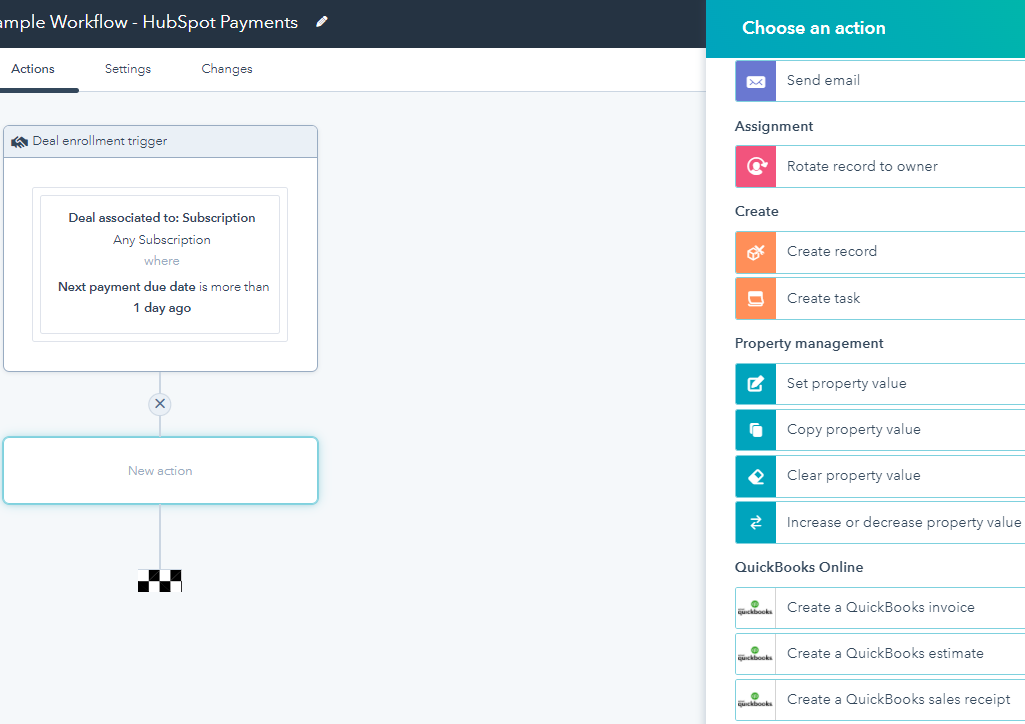Select Create a QuickBooks estimate action
Image resolution: width=1025 pixels, height=724 pixels.
tap(885, 654)
